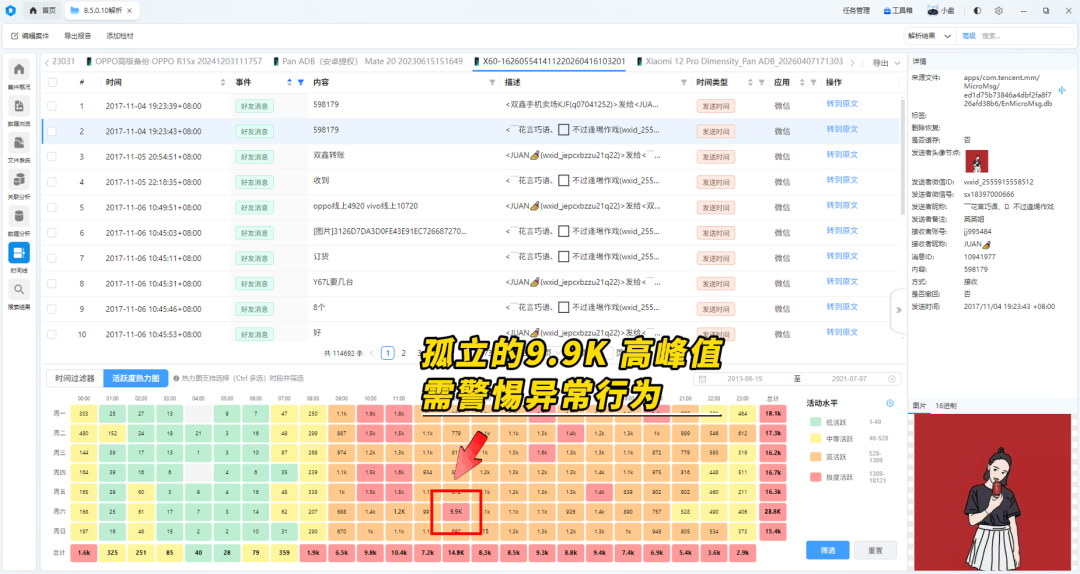Open the 数据分析 database sidebar icon
Viewport: 1080px width, 574px height.
pos(19,216)
